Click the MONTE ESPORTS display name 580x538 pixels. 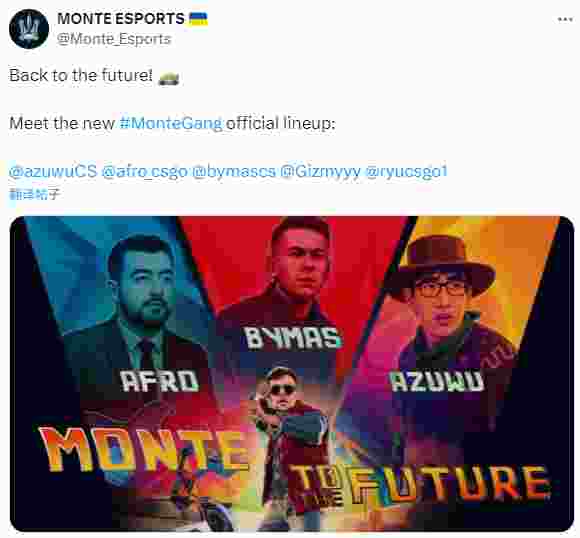pyautogui.click(x=121, y=19)
